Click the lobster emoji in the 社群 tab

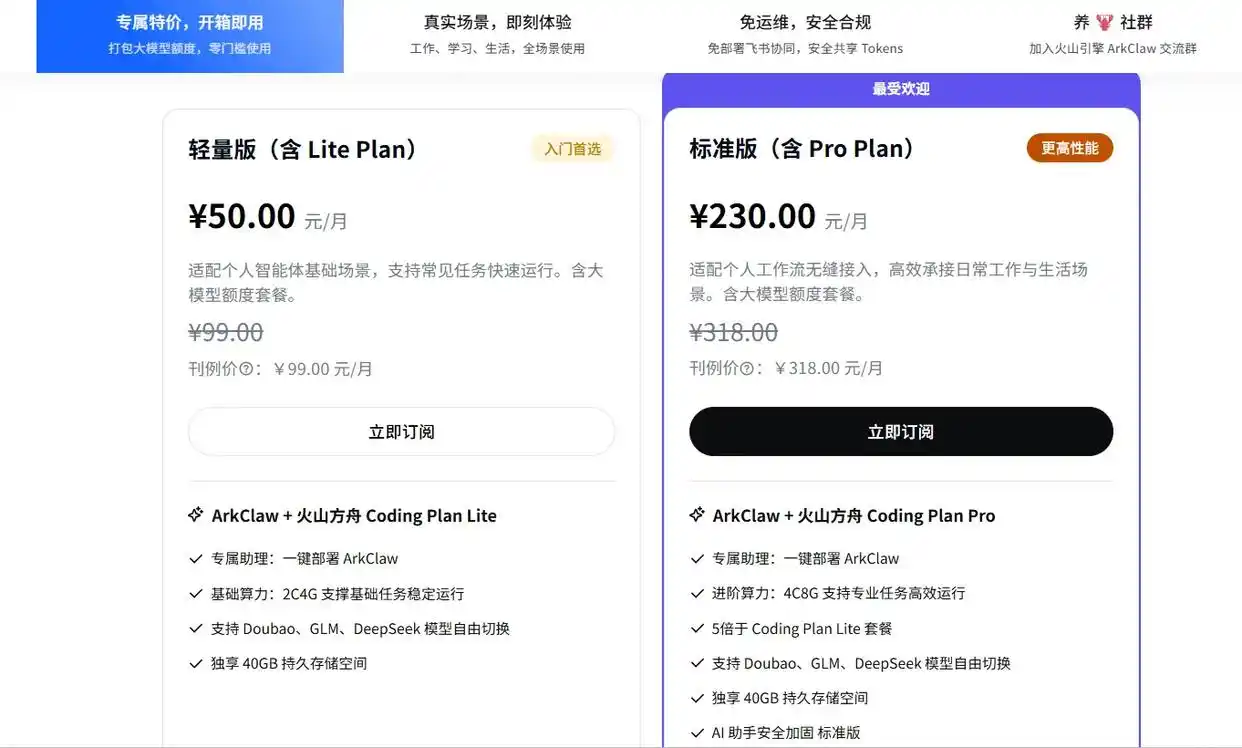1104,22
